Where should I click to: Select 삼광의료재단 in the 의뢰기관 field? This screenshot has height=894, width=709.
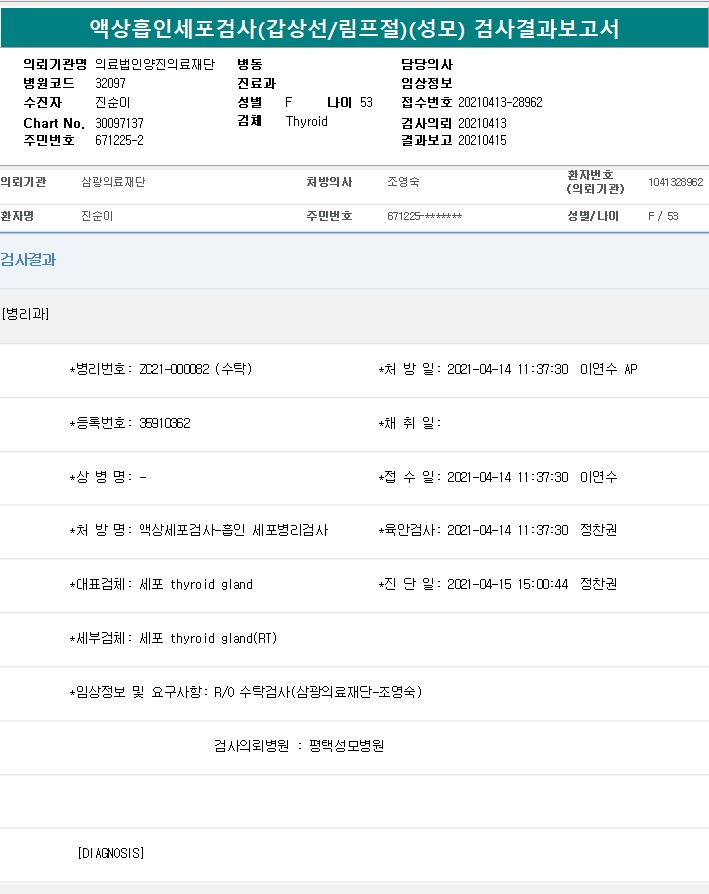[113, 182]
